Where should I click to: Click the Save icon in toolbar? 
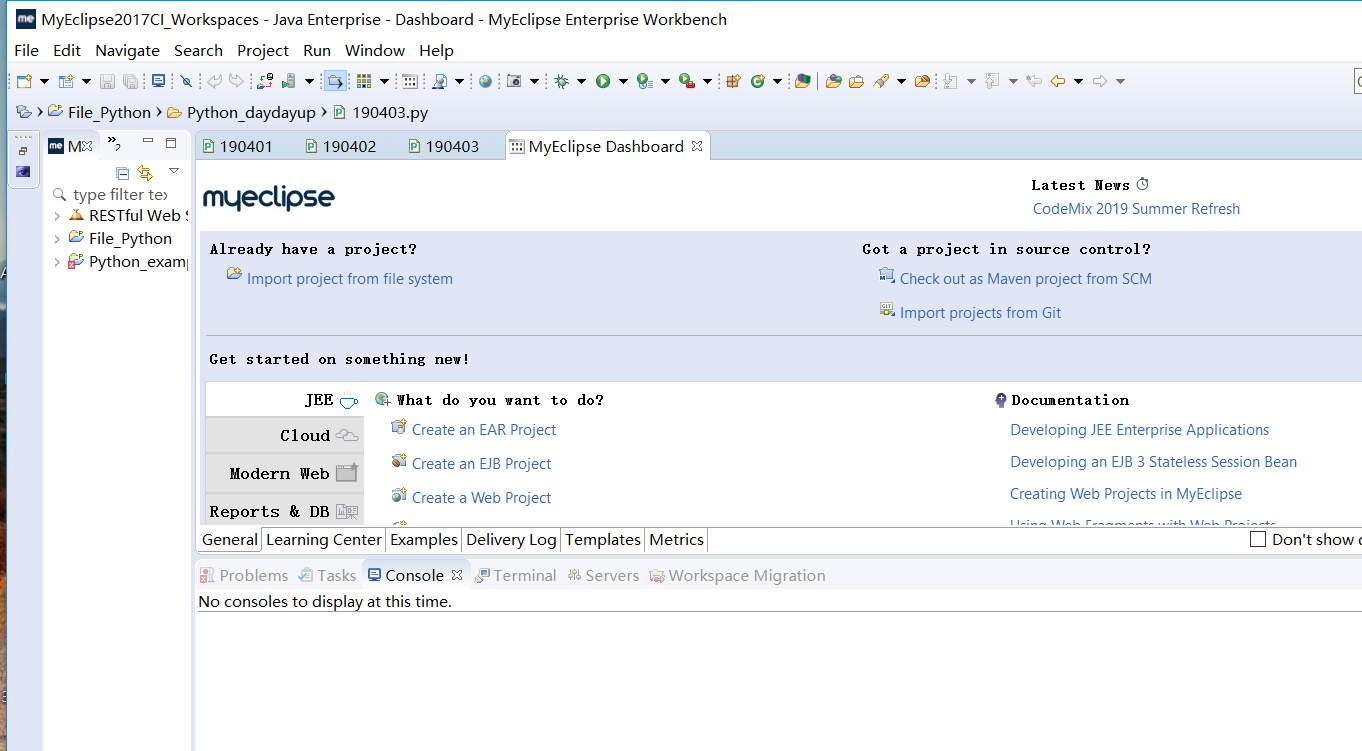click(x=107, y=81)
